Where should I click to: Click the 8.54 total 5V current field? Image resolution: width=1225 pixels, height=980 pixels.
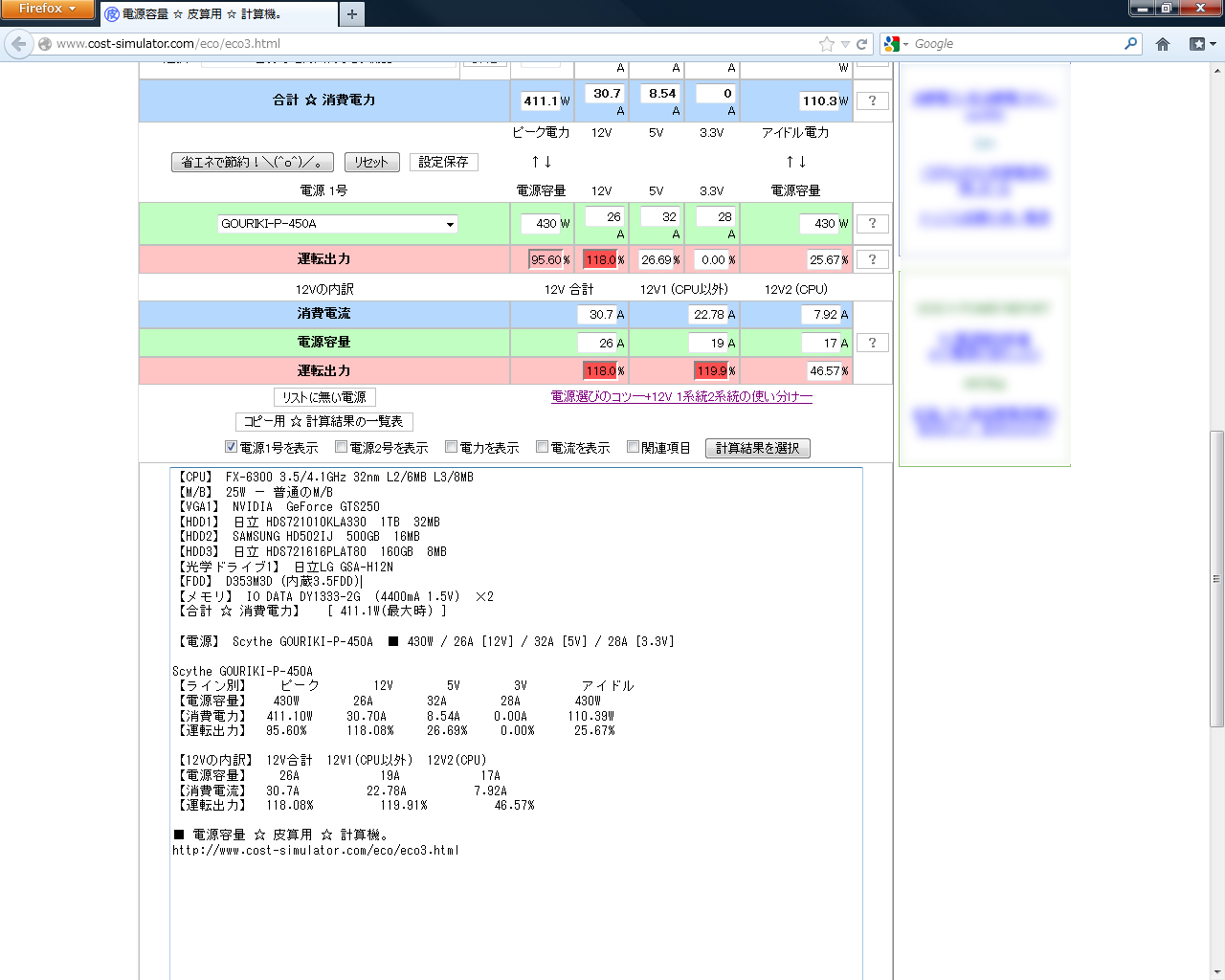pyautogui.click(x=661, y=94)
